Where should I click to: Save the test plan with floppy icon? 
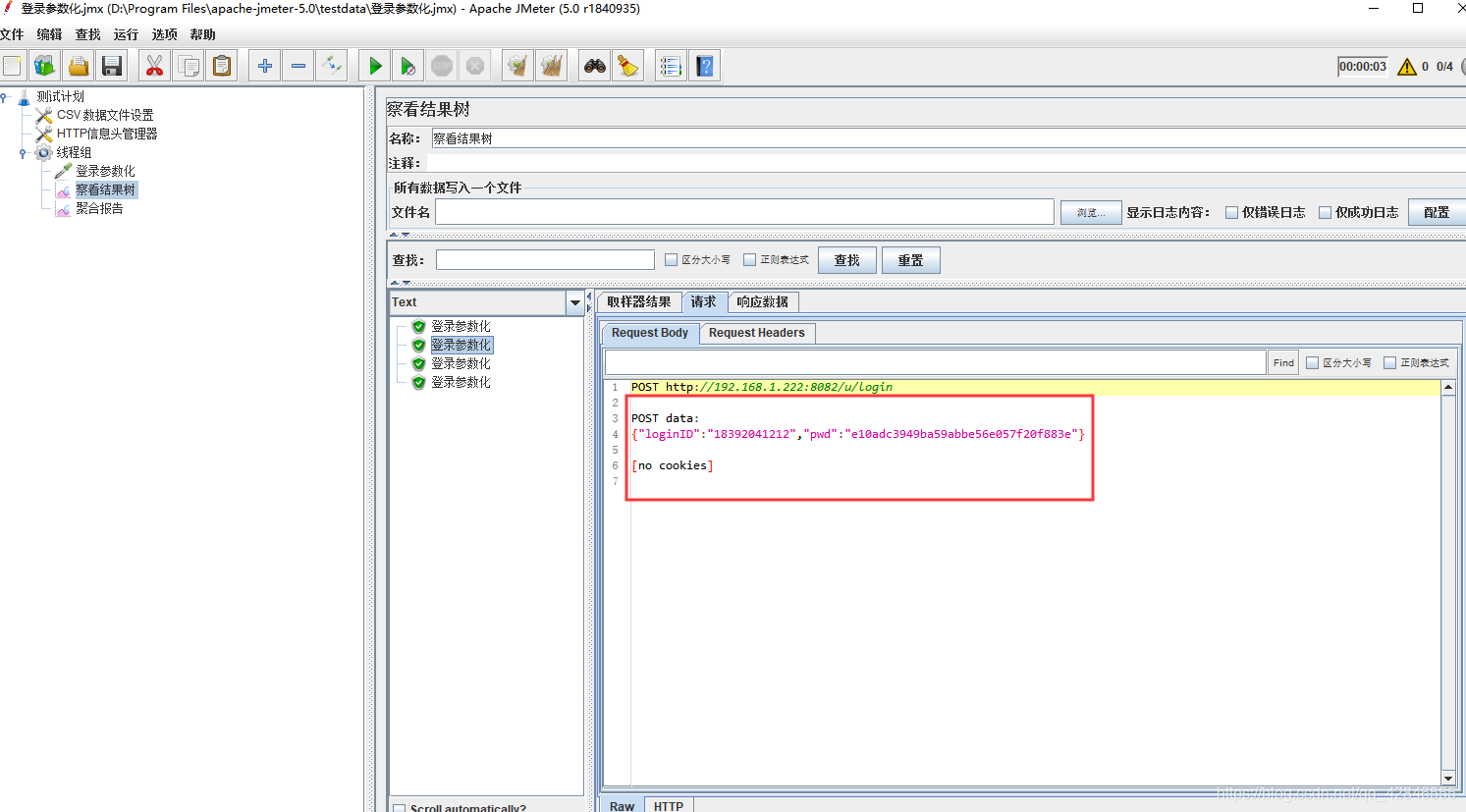click(x=112, y=66)
